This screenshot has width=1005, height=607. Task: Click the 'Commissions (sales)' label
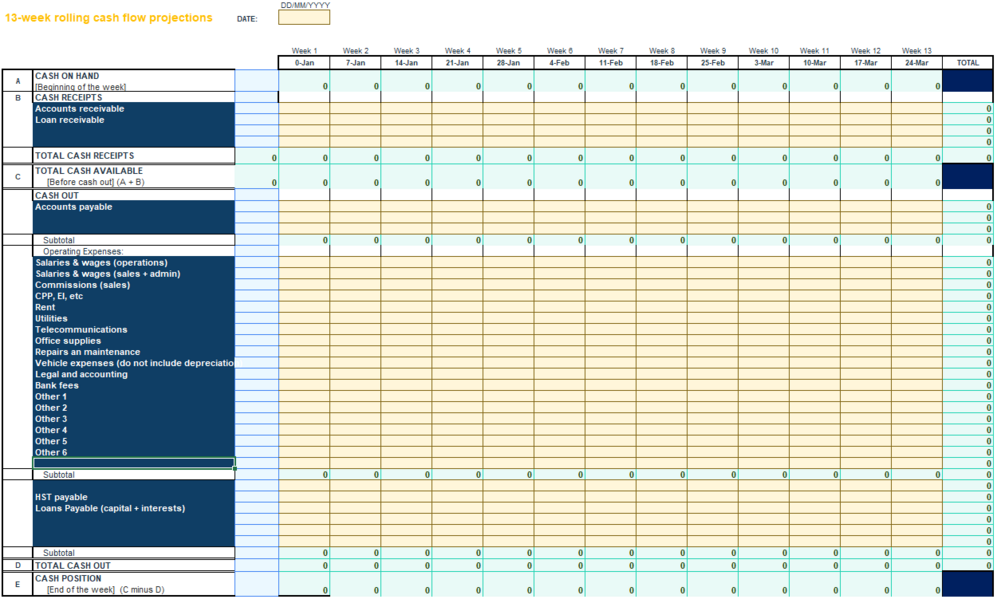[x=82, y=285]
